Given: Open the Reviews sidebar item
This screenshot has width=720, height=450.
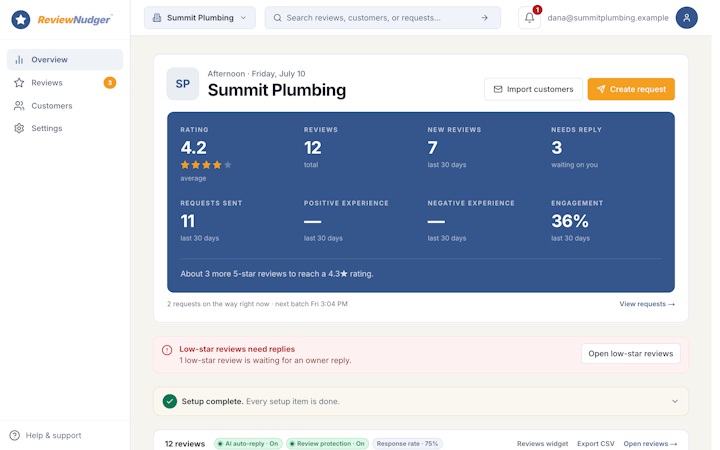Looking at the screenshot, I should pyautogui.click(x=65, y=83).
